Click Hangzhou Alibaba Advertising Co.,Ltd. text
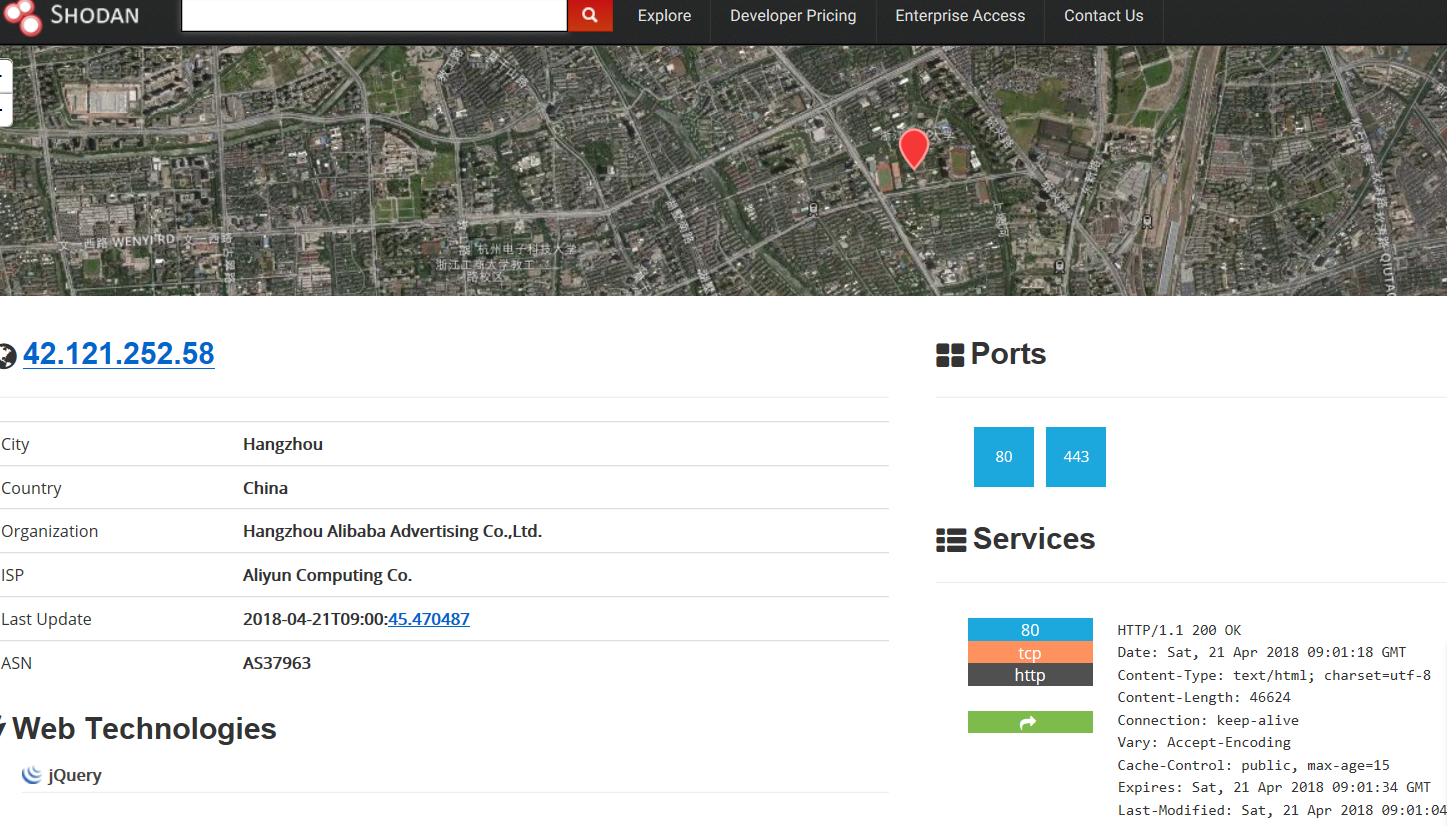This screenshot has width=1447, height=826. (392, 531)
